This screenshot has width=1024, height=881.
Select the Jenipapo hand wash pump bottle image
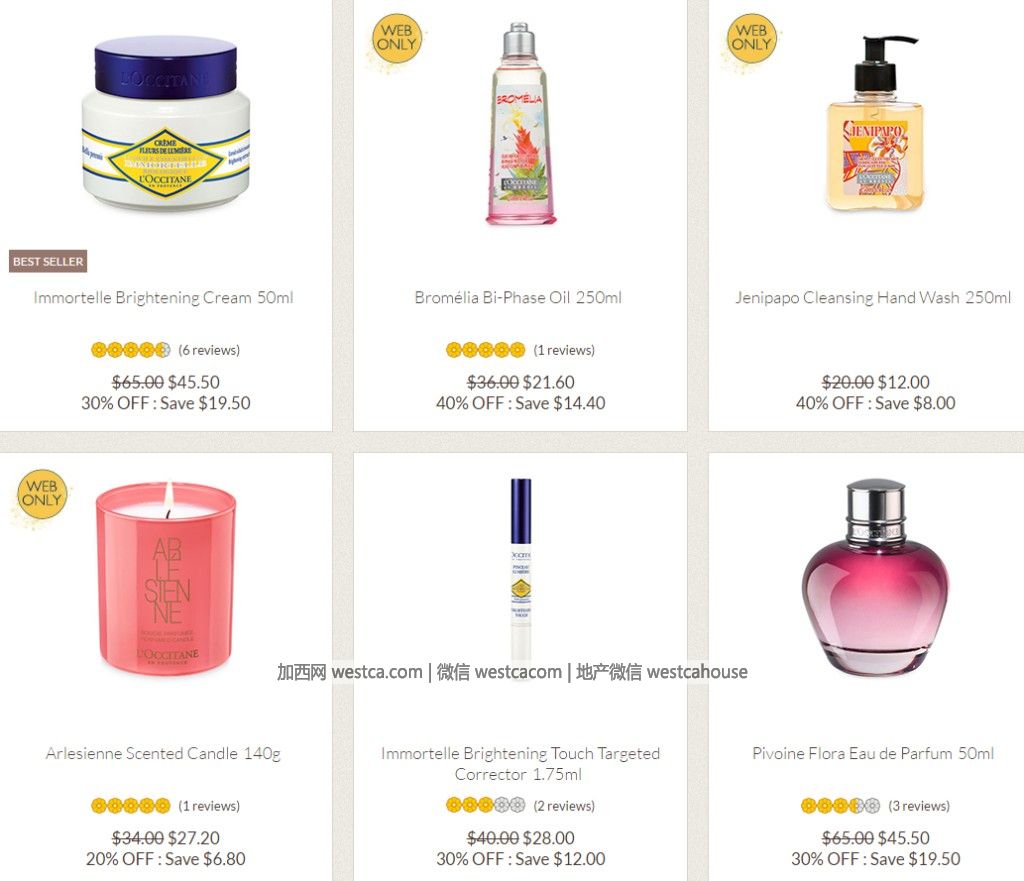(876, 123)
